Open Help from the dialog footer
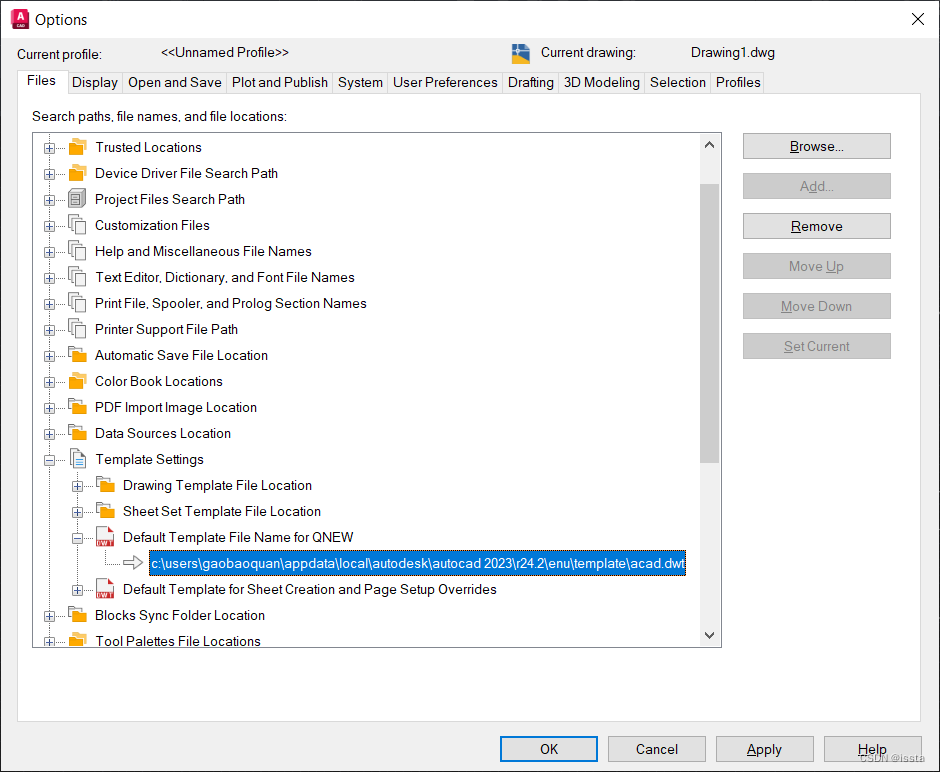 [x=872, y=749]
